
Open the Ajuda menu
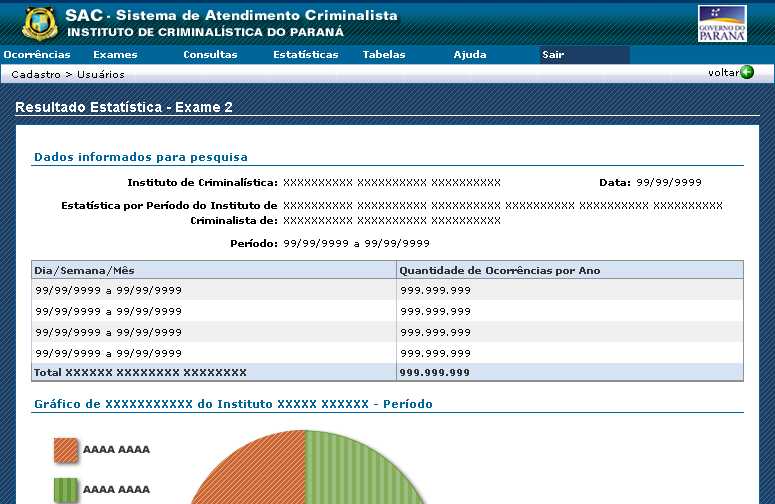[x=469, y=55]
